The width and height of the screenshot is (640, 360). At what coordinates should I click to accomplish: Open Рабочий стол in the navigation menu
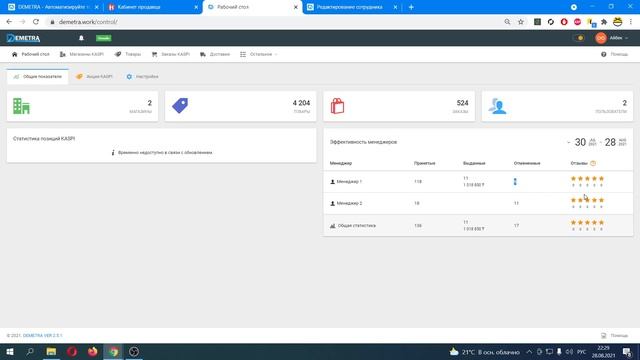31,54
